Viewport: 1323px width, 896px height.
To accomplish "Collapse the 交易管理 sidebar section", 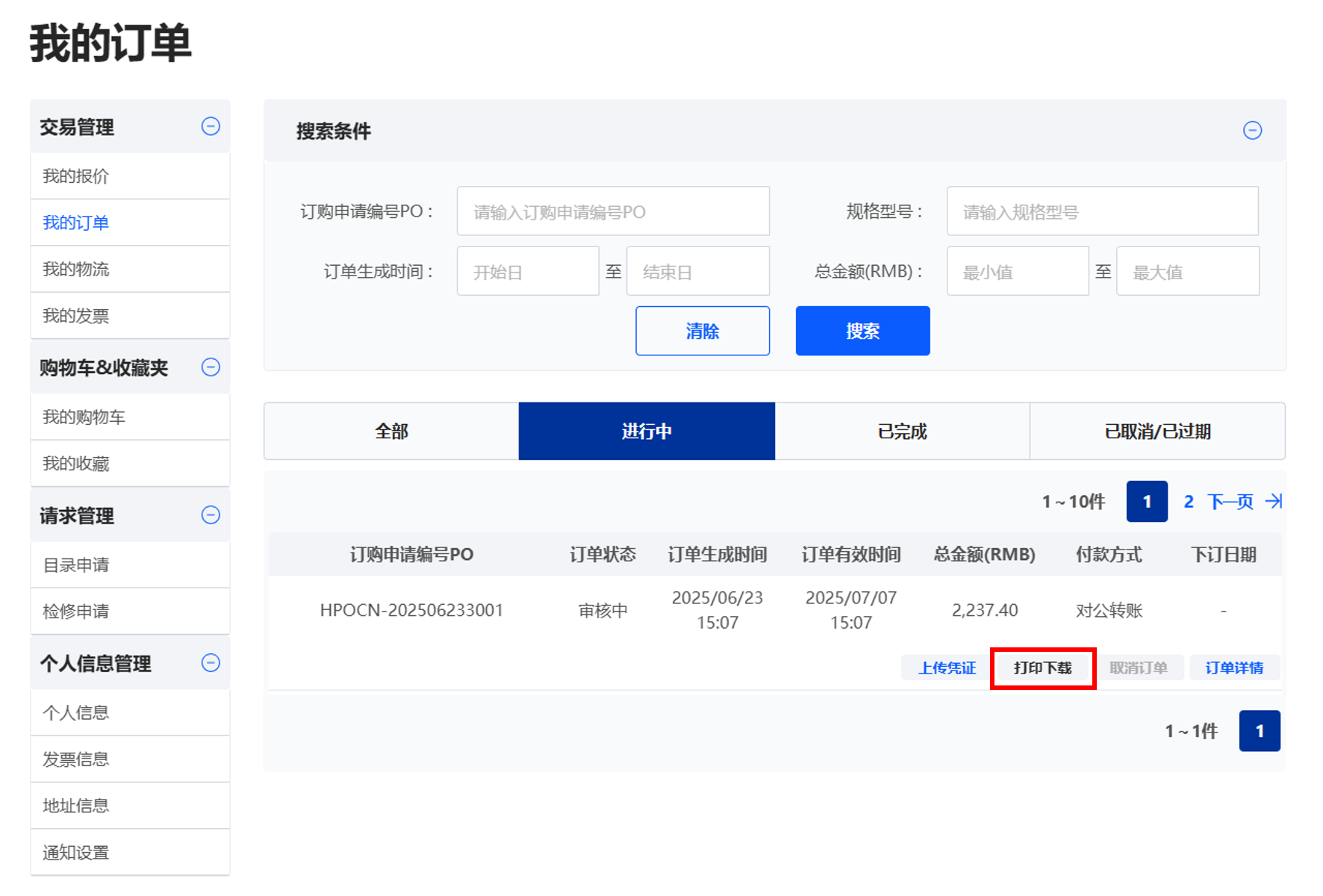I will click(x=211, y=126).
